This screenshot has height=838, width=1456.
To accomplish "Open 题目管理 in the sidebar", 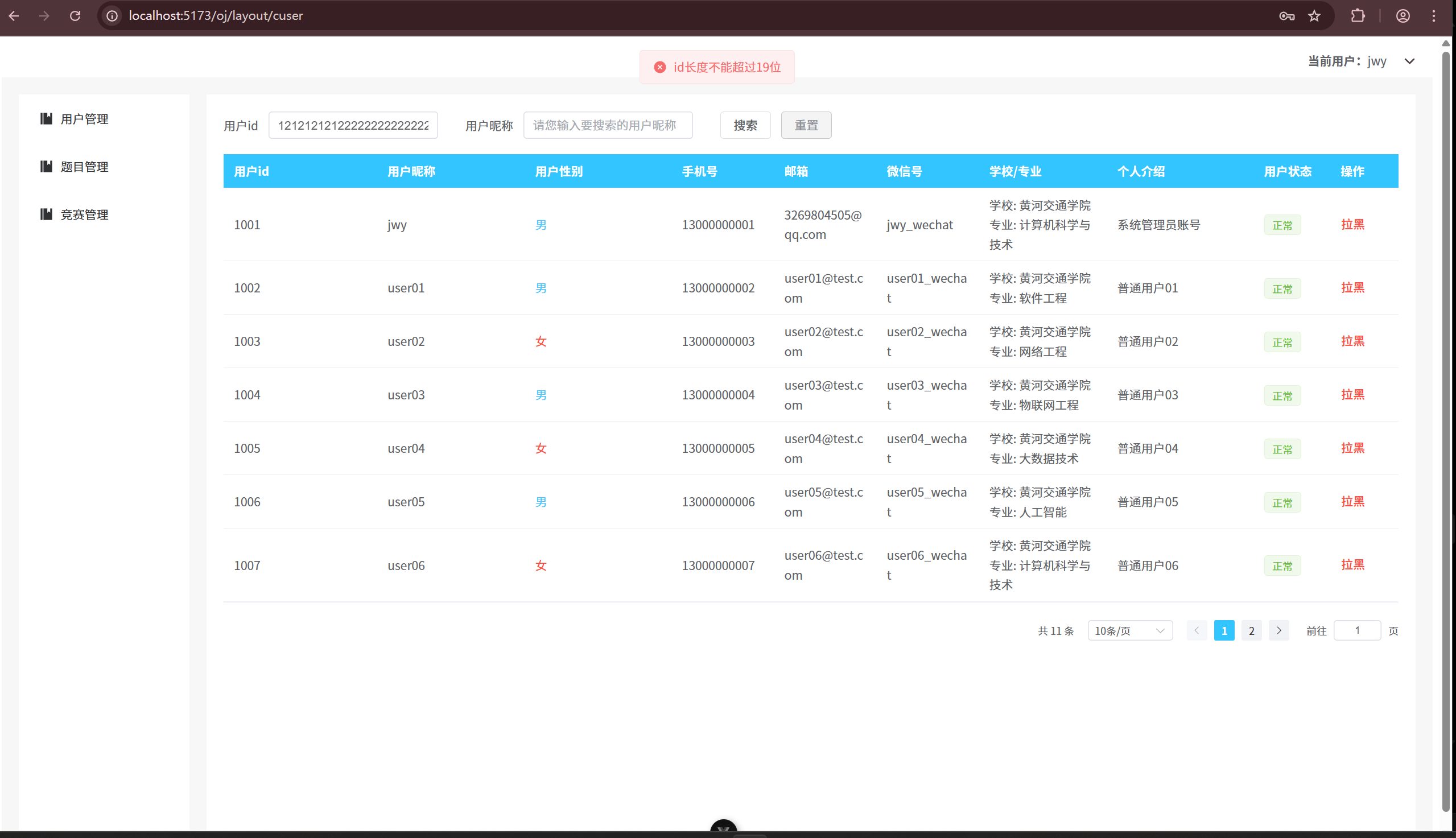I will click(84, 166).
